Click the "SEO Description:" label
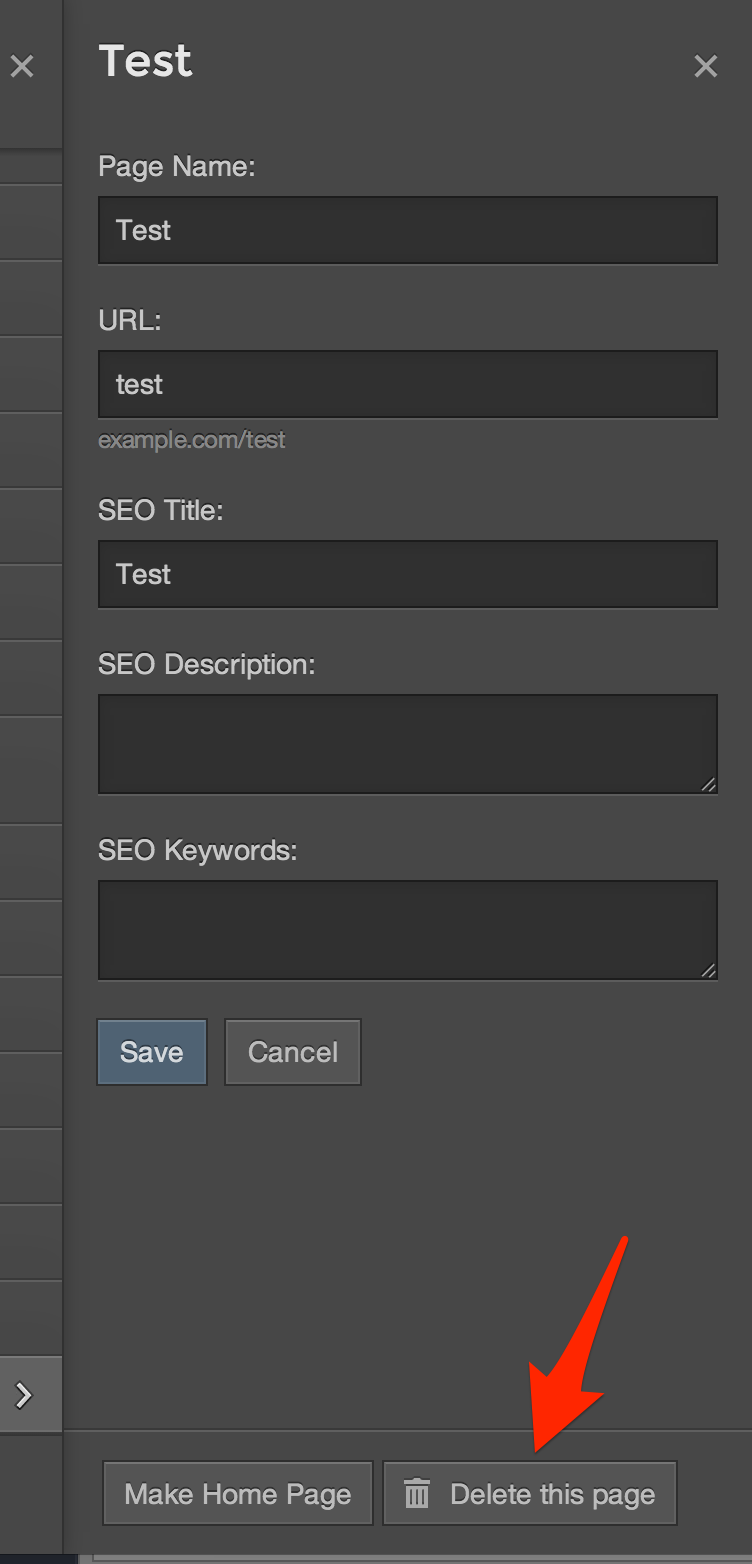 click(x=207, y=664)
